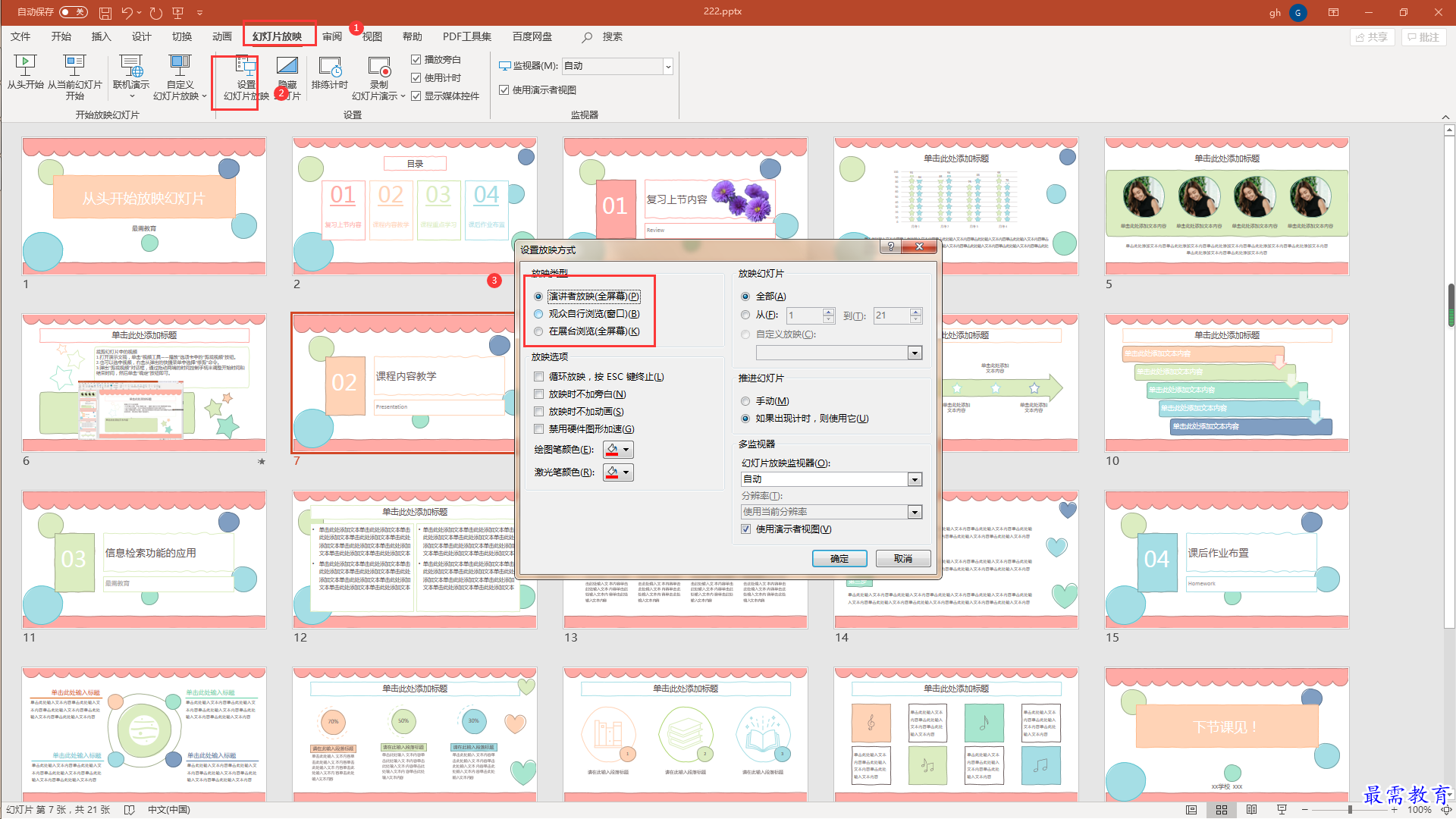
Task: Toggle the 使用计时 checkbox
Action: tap(416, 77)
